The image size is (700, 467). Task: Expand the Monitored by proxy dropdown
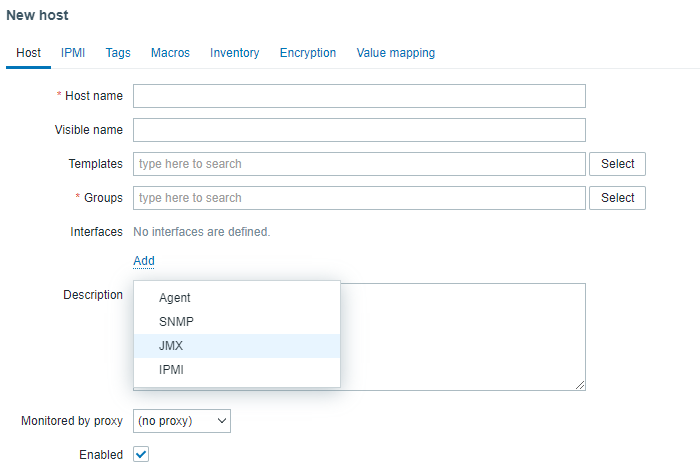coord(182,421)
